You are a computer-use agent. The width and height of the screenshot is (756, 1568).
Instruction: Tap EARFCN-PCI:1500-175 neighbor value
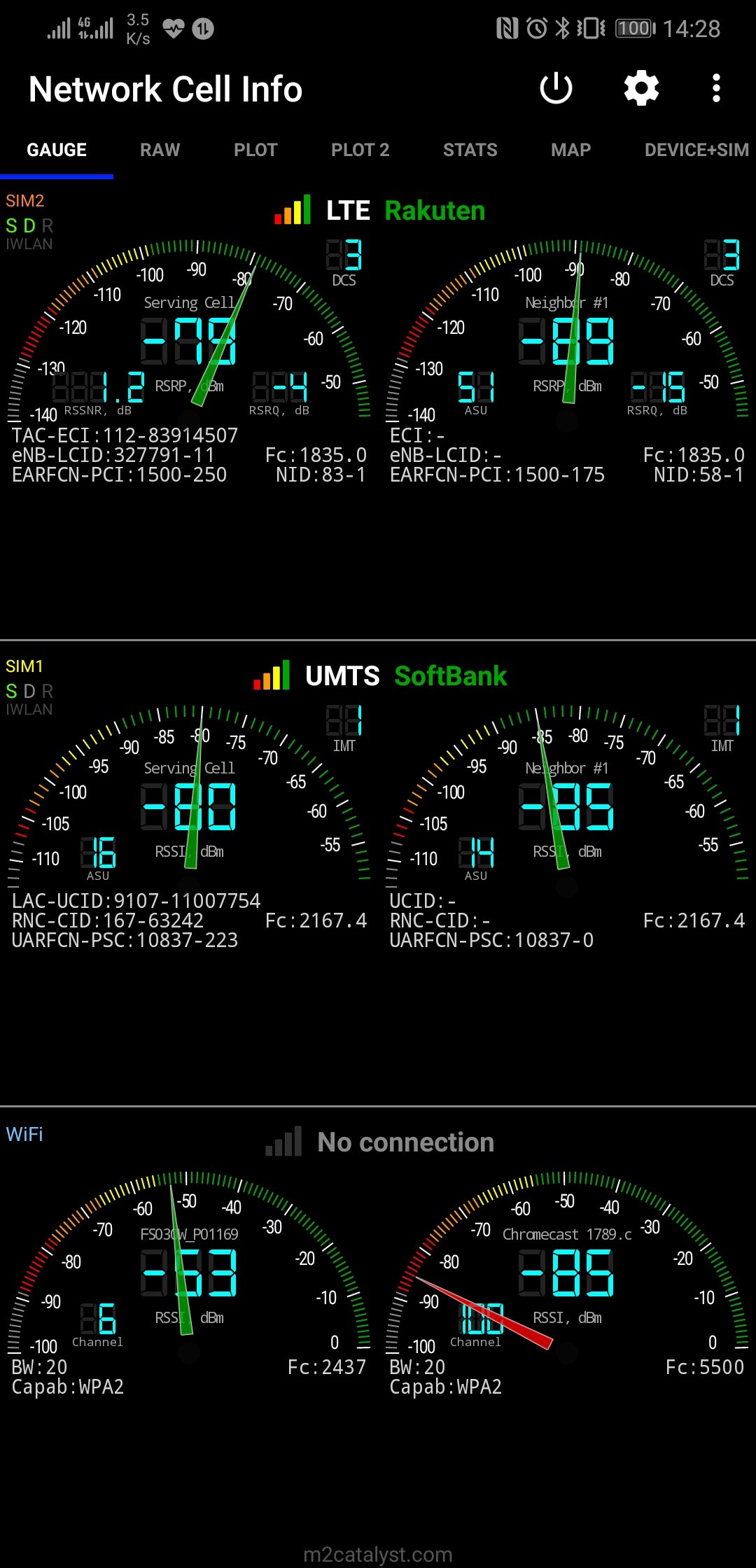[x=498, y=475]
